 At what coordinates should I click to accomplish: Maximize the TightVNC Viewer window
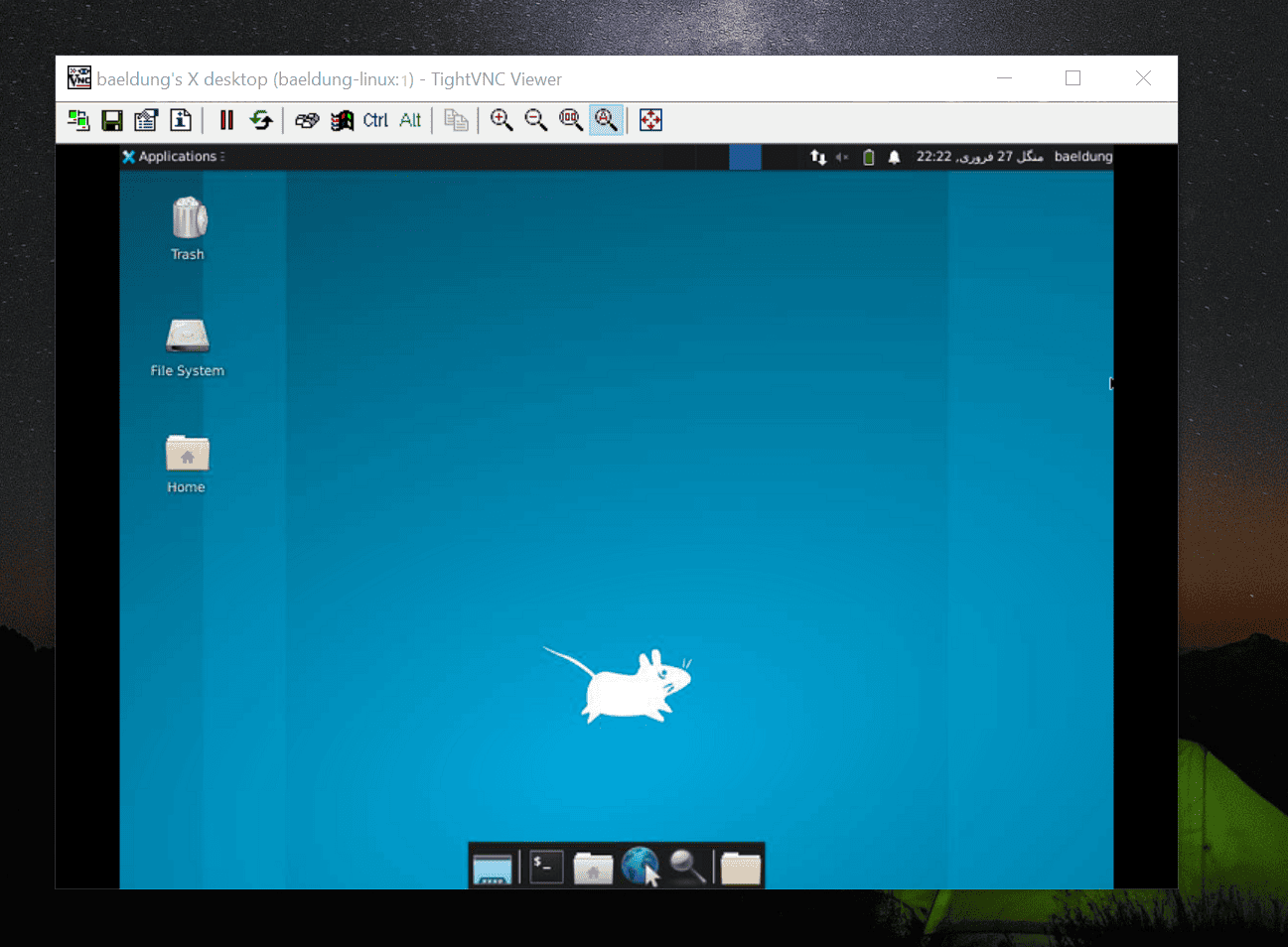click(1073, 78)
